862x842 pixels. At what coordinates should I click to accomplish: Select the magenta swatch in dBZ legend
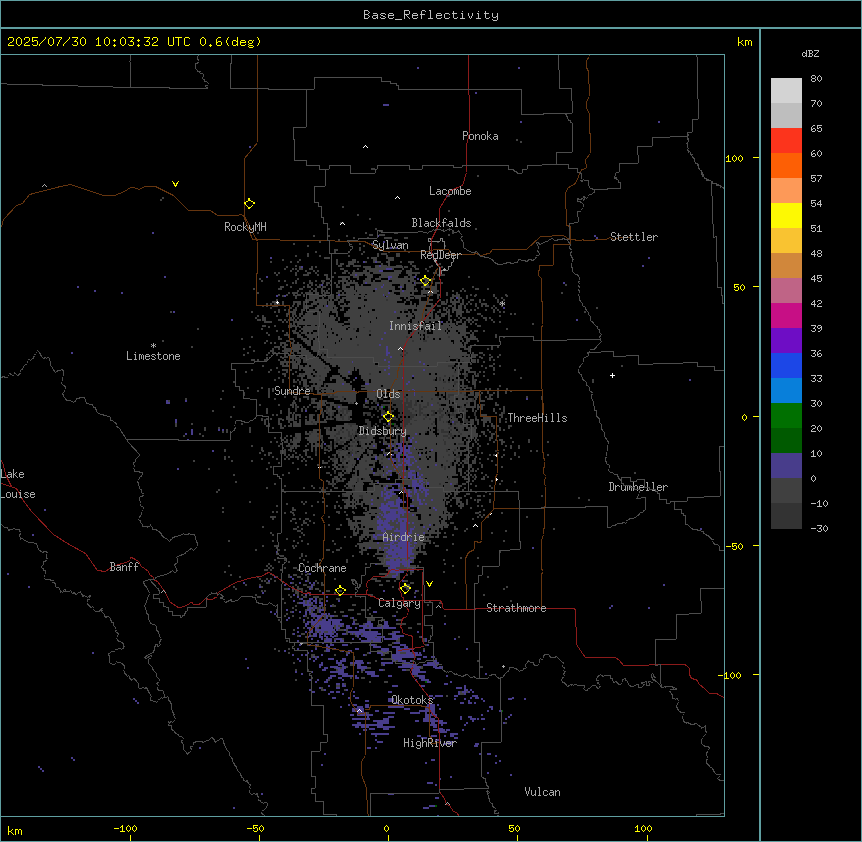(786, 315)
